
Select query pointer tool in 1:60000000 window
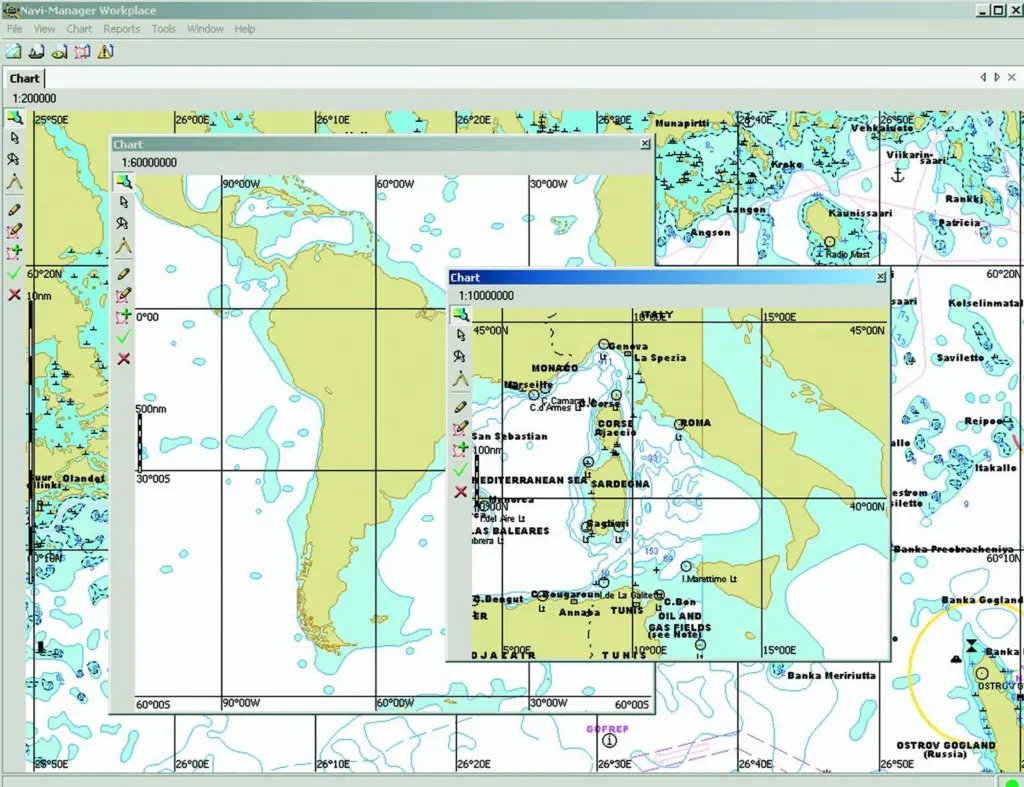[x=123, y=224]
